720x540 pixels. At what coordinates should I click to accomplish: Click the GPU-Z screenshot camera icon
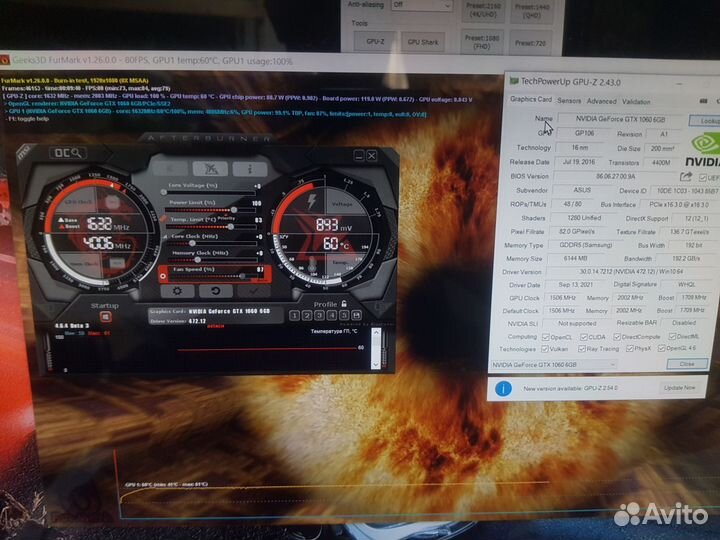click(x=703, y=101)
